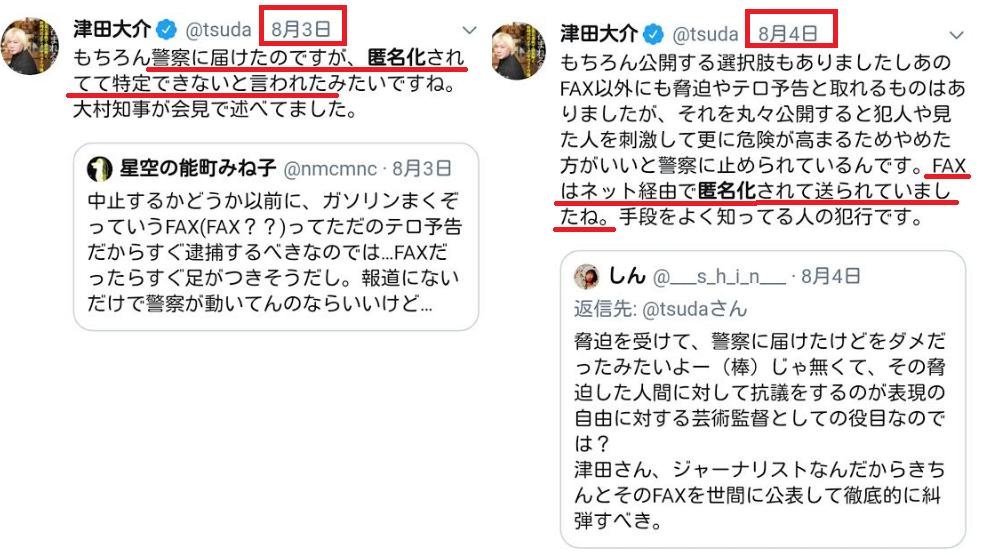Click しん avatar in quoted tweet
This screenshot has width=1002, height=555.
[x=587, y=277]
